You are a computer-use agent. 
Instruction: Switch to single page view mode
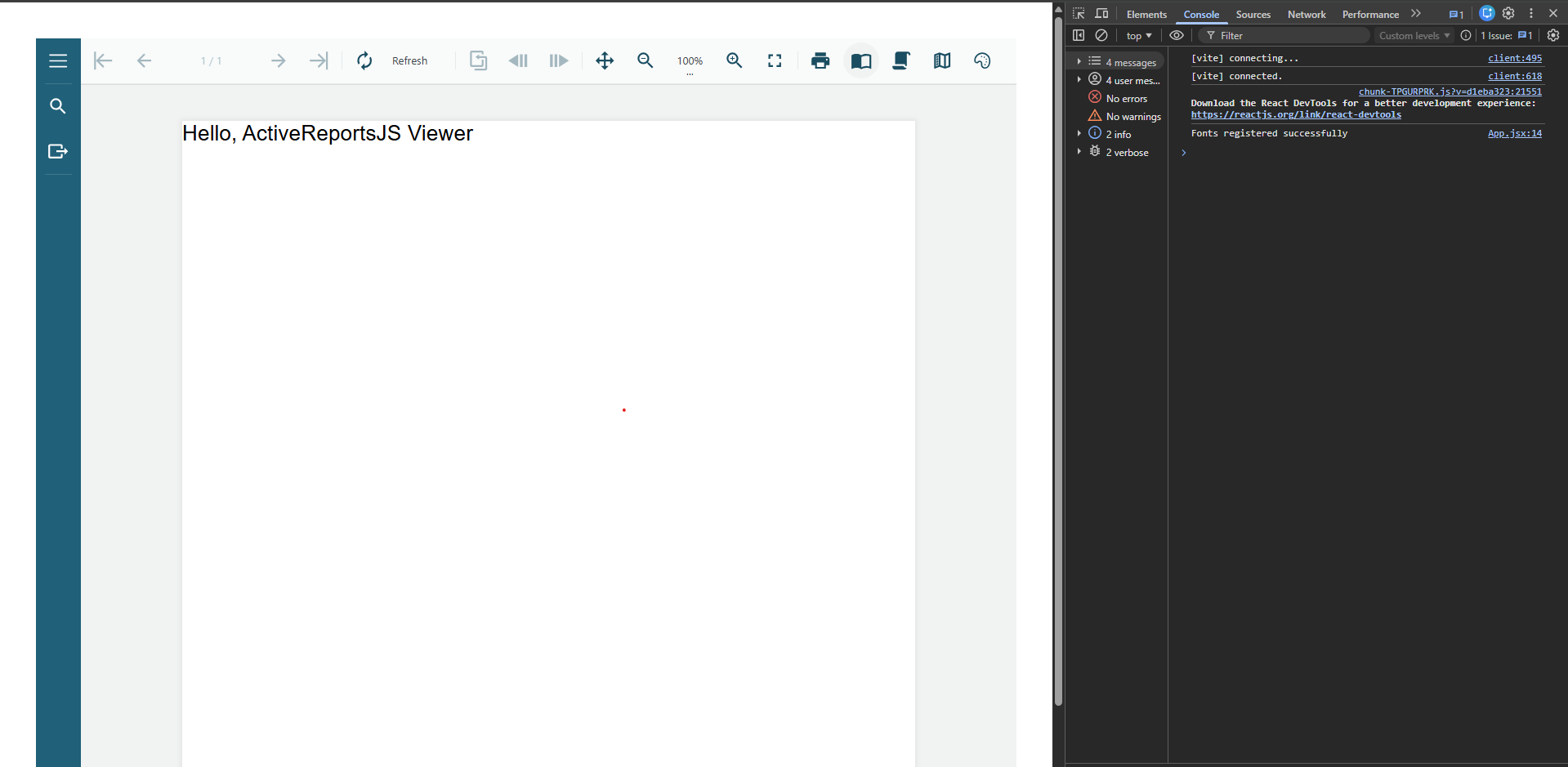(861, 61)
